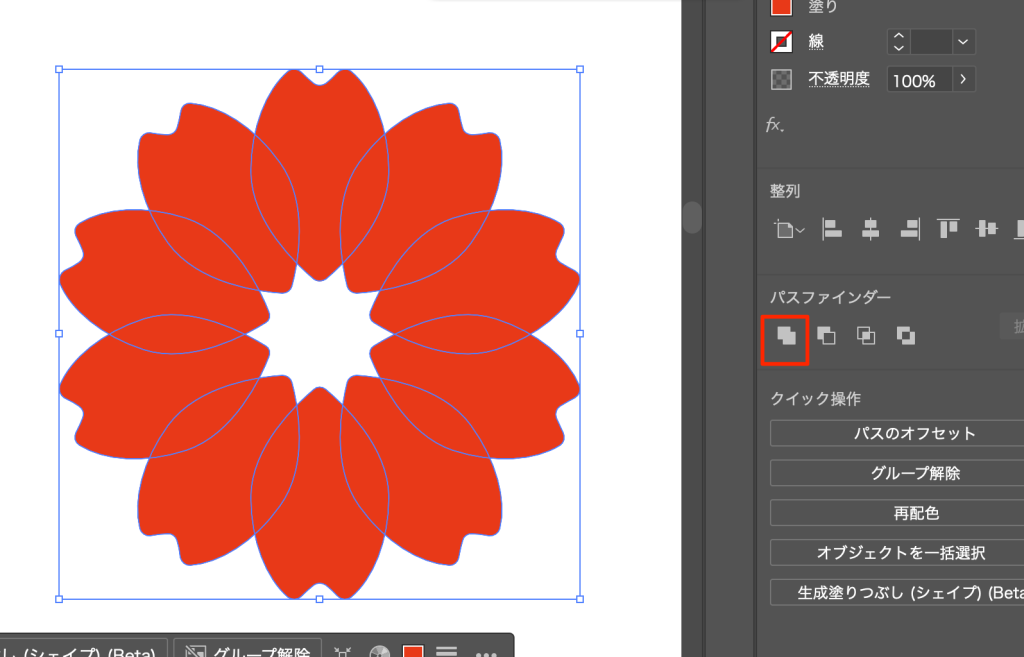
Task: Open the fx effects menu
Action: tap(775, 125)
